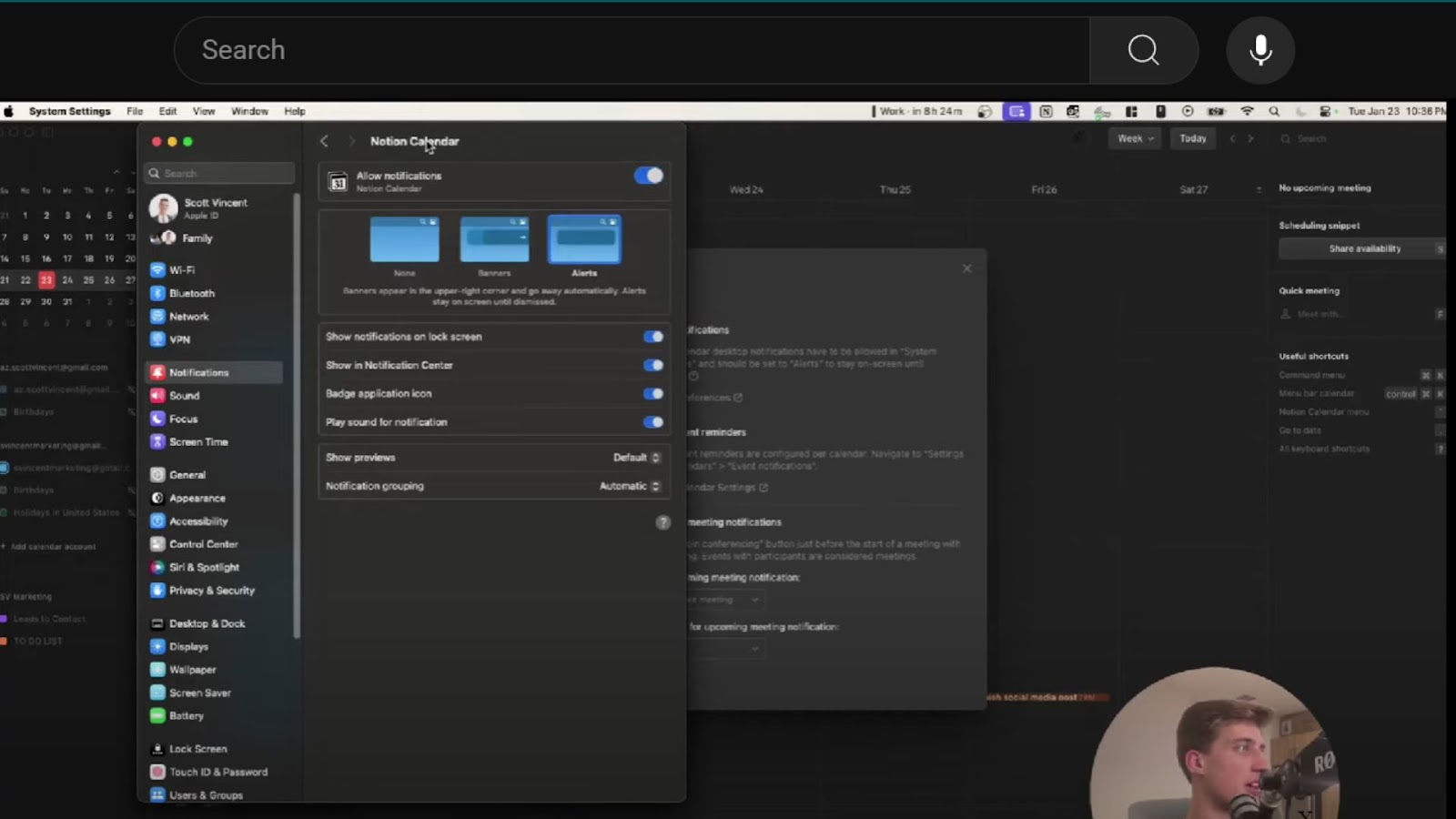Image resolution: width=1456 pixels, height=819 pixels.
Task: Open the Edit menu
Action: point(167,111)
